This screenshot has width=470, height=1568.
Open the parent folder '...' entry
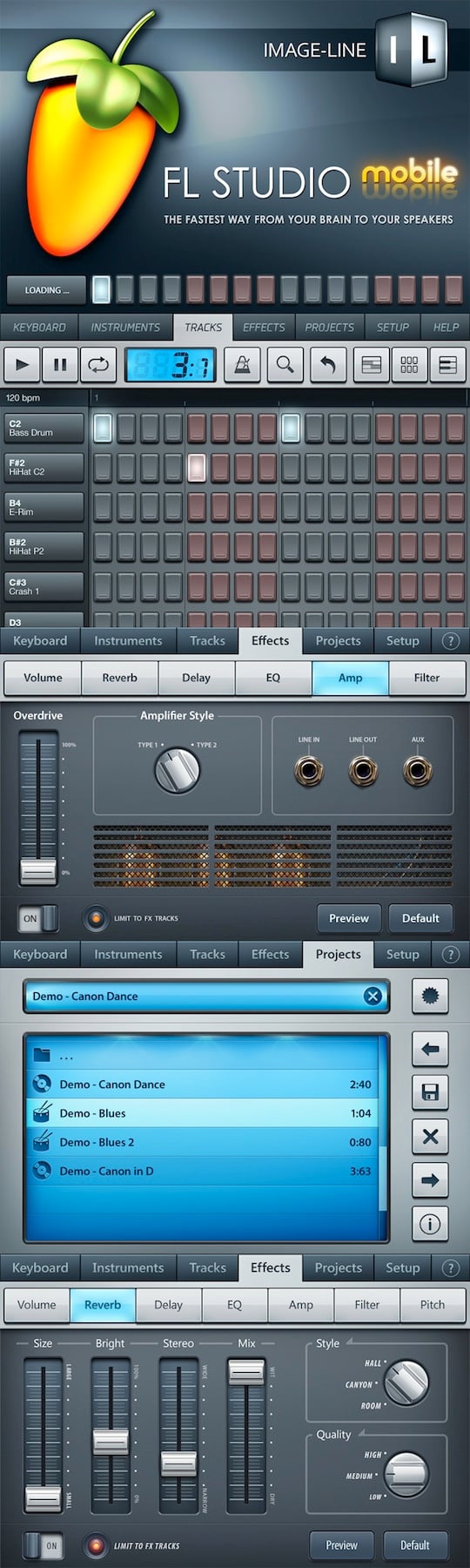pos(203,1056)
